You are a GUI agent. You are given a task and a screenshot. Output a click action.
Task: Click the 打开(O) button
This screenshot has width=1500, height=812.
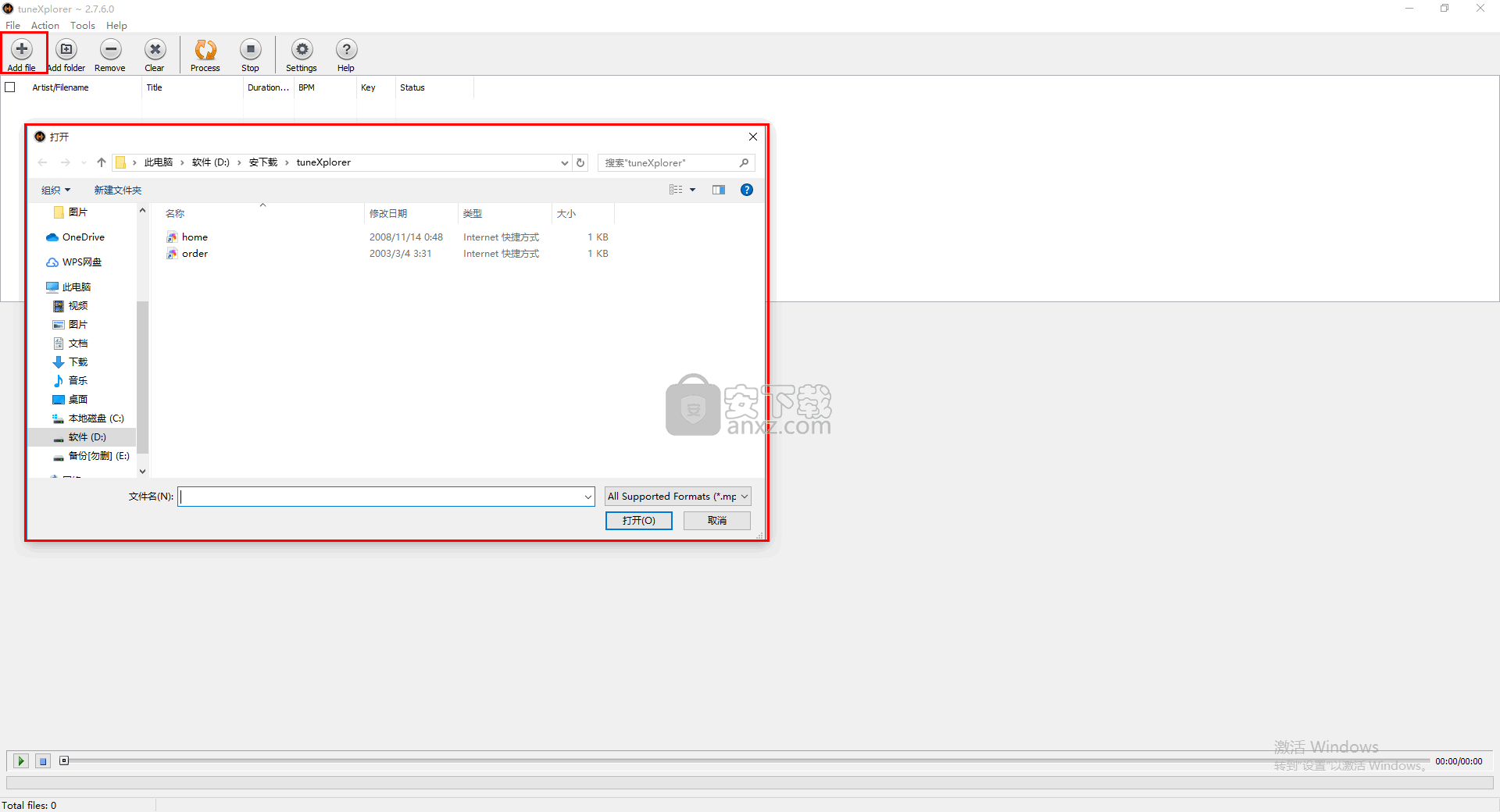639,521
